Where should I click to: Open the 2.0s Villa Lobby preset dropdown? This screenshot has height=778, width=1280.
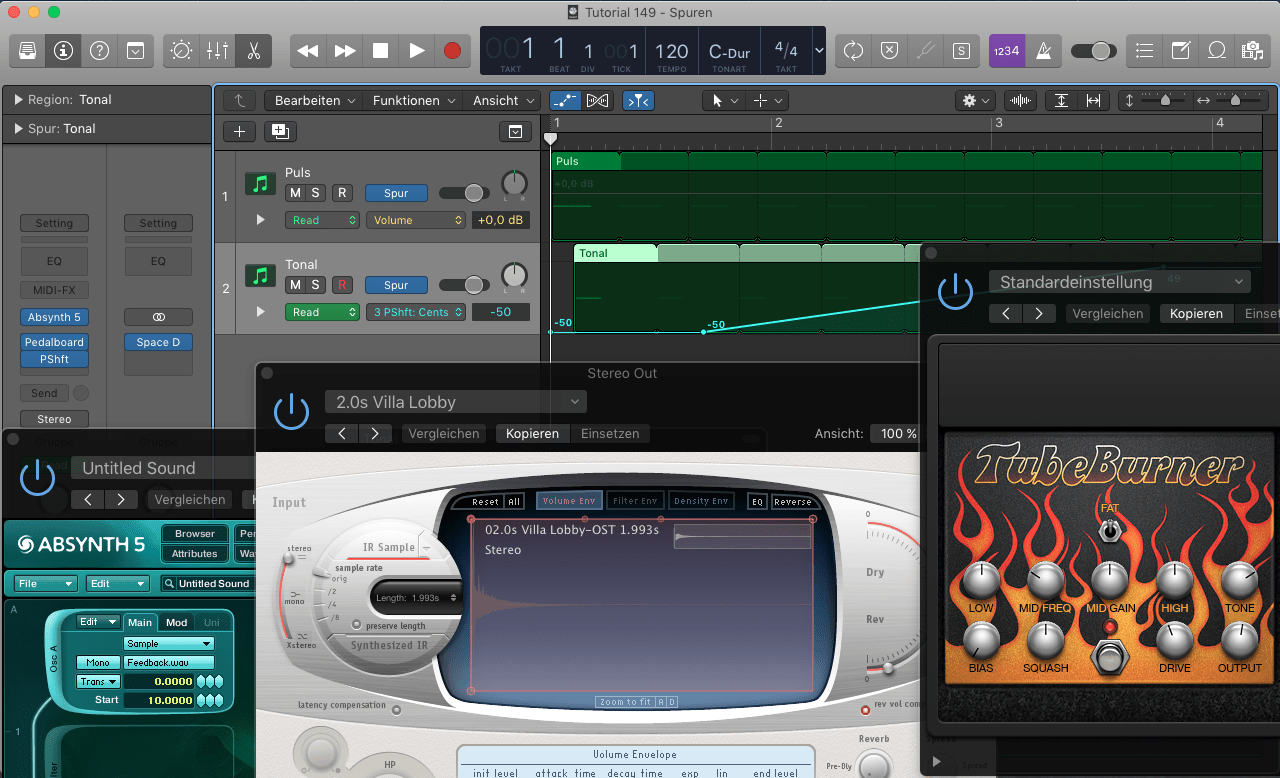tap(455, 402)
